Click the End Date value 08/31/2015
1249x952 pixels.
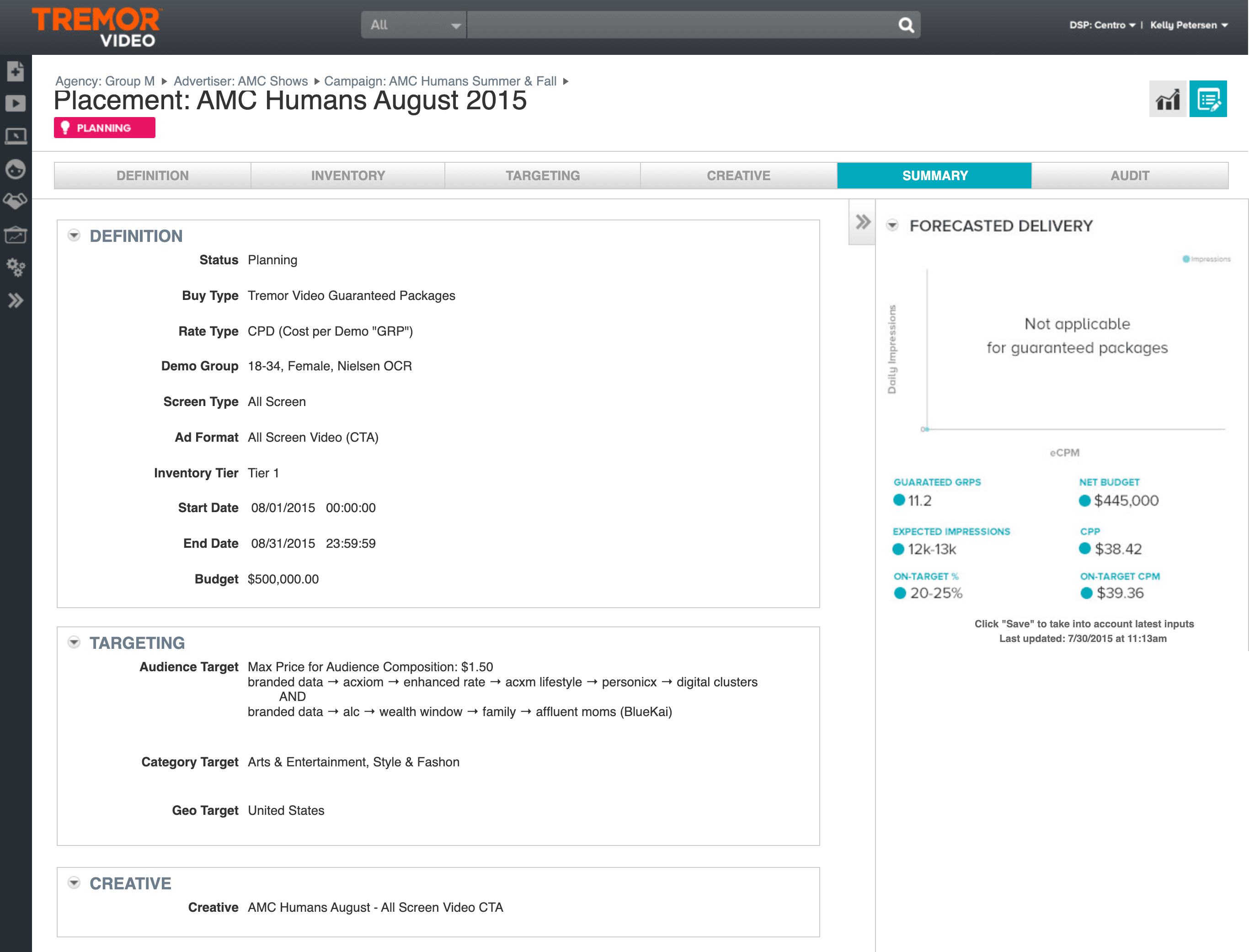point(283,543)
